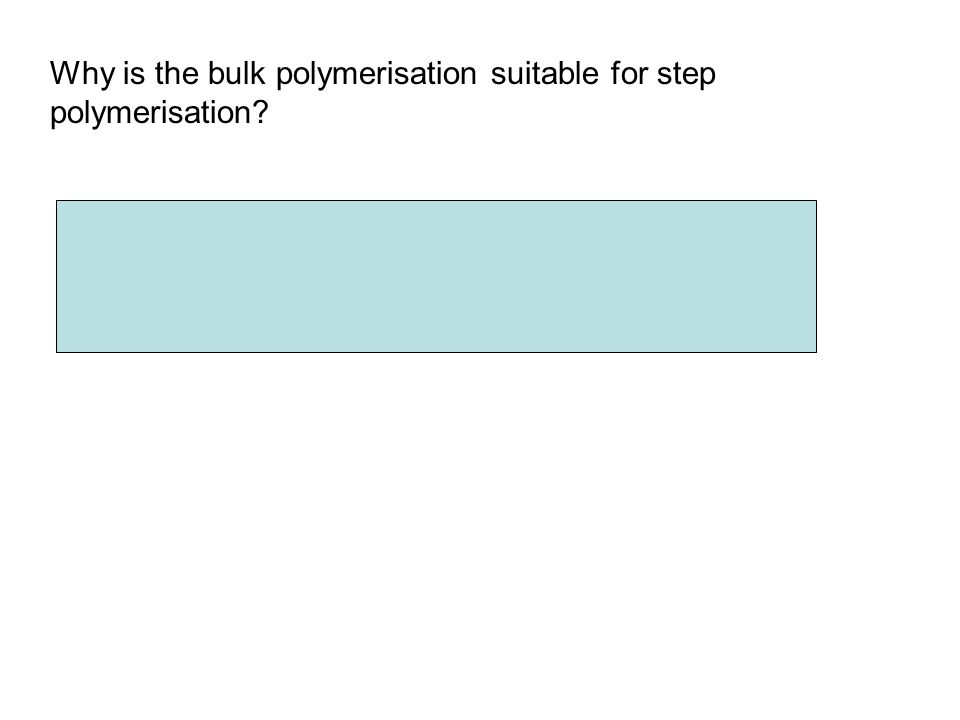Click the word "for" in the heading
960x720 pixels.
(628, 73)
